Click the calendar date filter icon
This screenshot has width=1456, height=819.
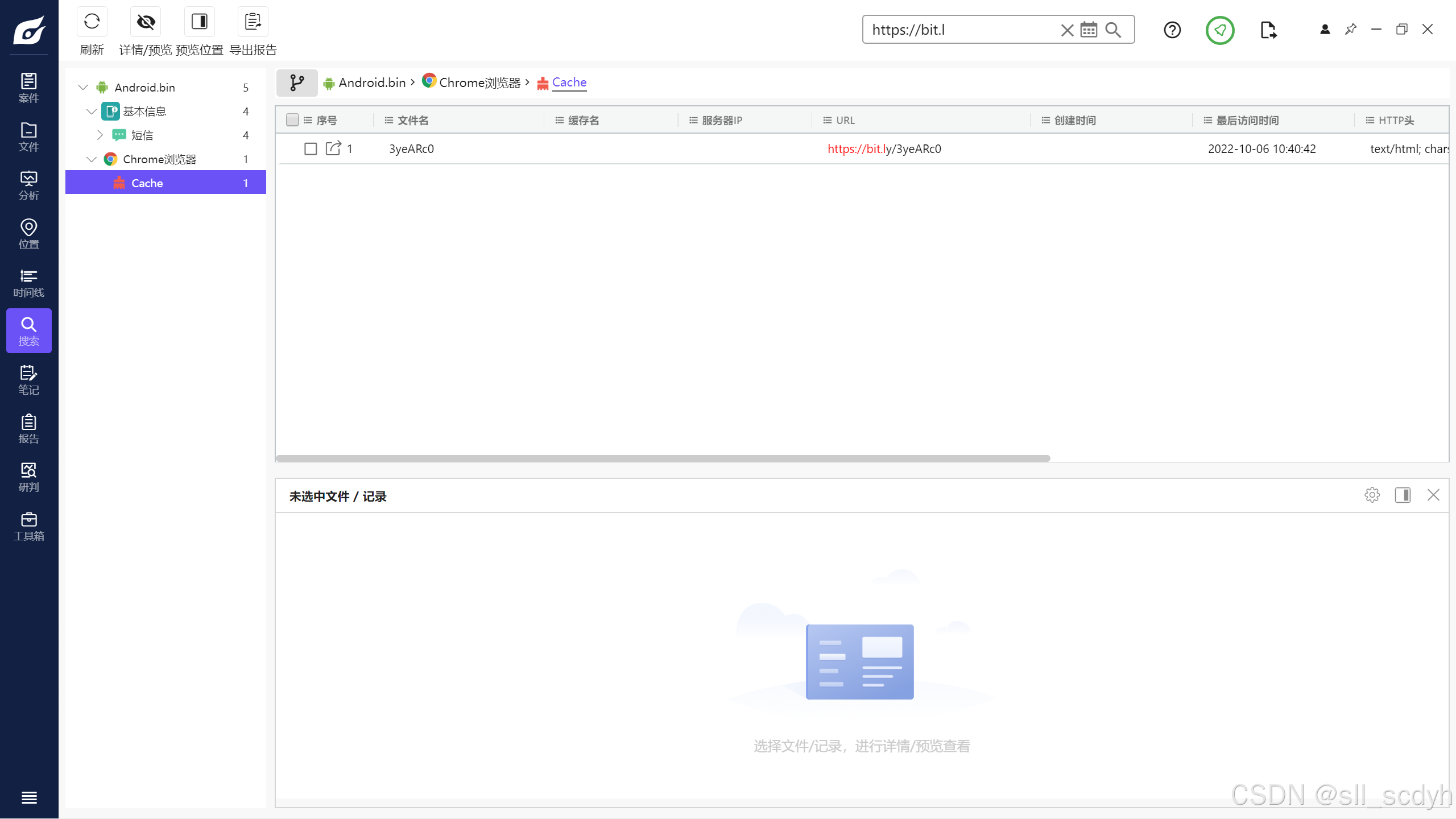[x=1088, y=30]
